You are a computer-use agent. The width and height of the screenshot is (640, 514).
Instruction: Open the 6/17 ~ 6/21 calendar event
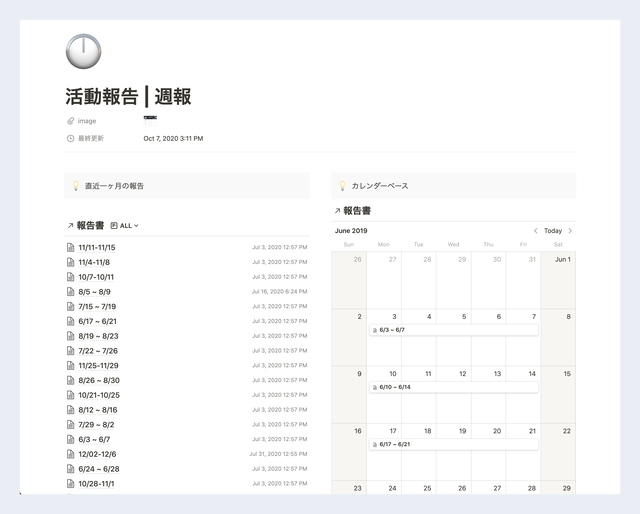click(453, 444)
